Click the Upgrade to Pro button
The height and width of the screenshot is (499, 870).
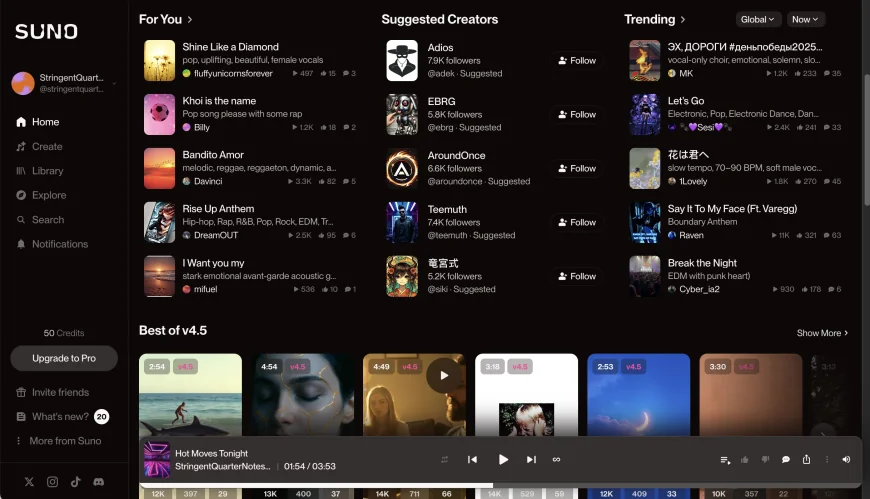click(x=64, y=358)
